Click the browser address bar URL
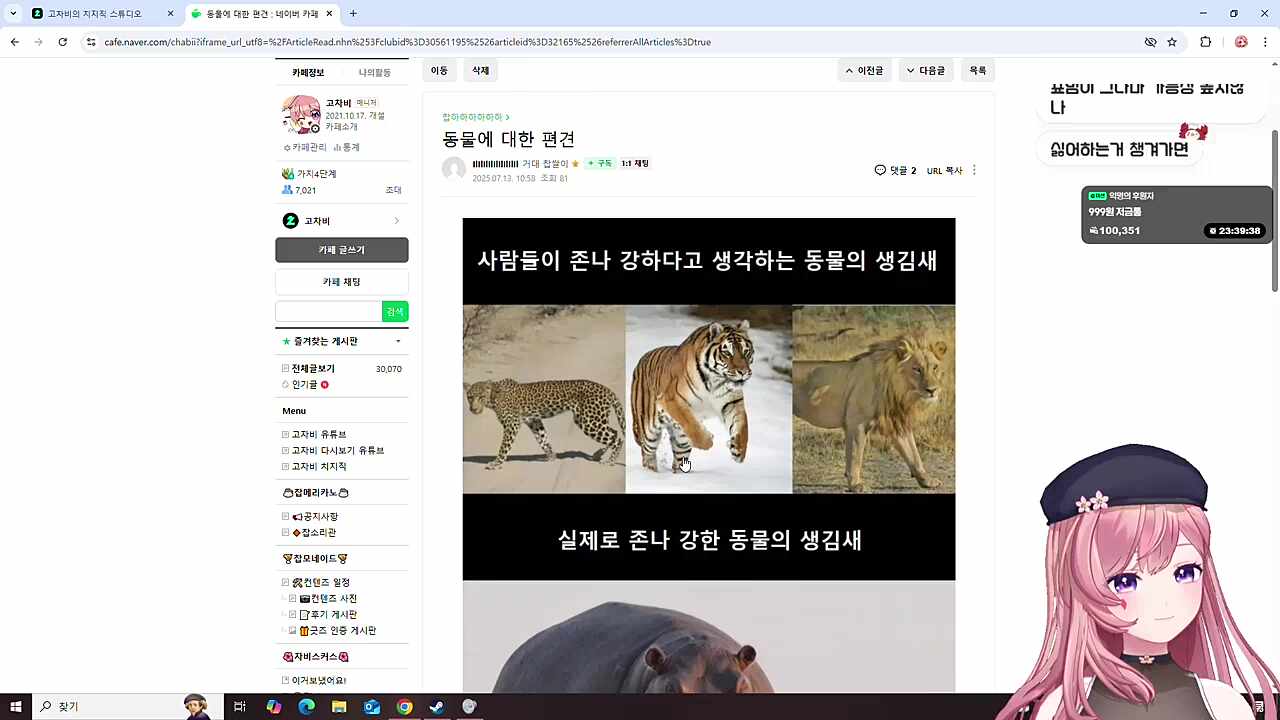 click(x=407, y=42)
